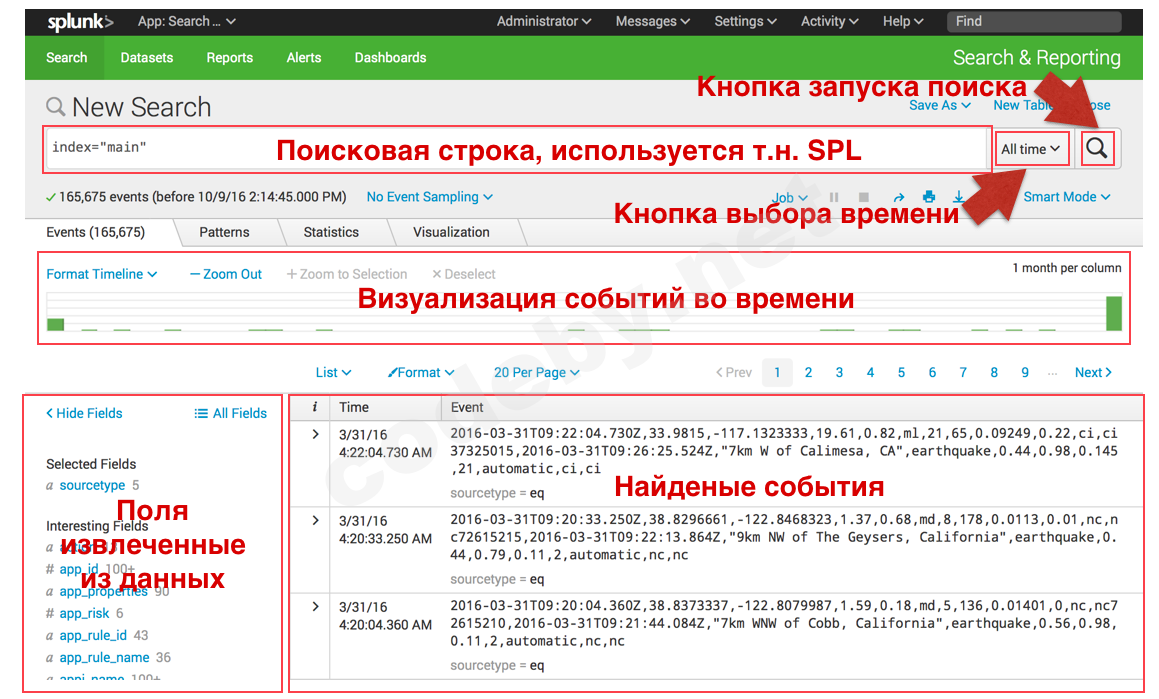The width and height of the screenshot is (1159, 699).
Task: Click the magnifier button to run search
Action: pyautogui.click(x=1097, y=149)
